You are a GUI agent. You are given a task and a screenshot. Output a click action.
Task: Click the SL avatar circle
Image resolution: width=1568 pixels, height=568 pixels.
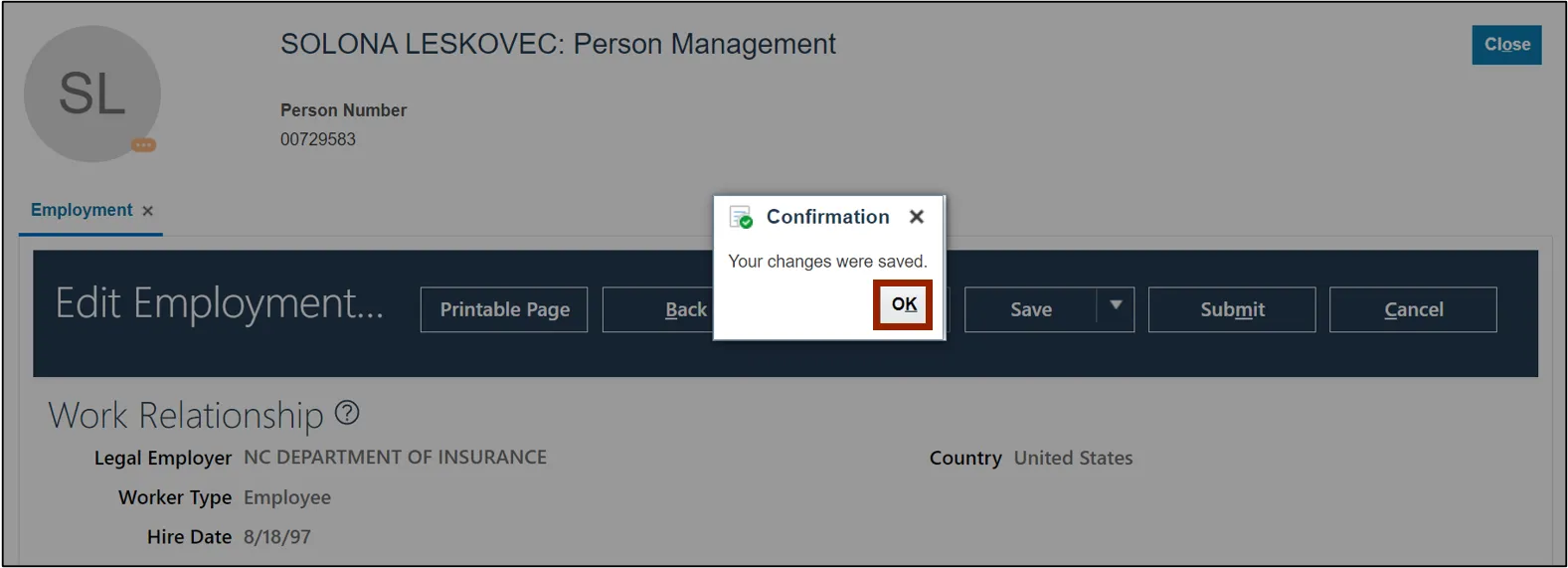tap(91, 94)
